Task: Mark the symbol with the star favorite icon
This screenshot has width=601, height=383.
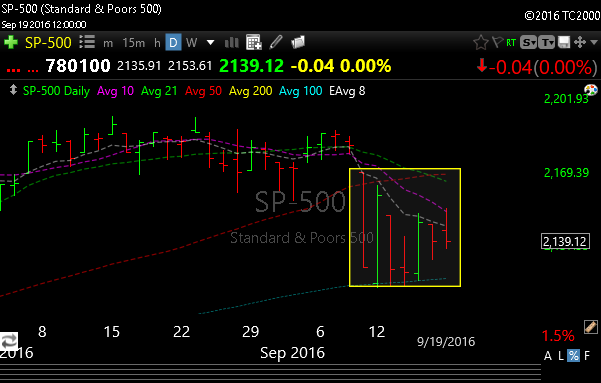Action: pos(480,42)
